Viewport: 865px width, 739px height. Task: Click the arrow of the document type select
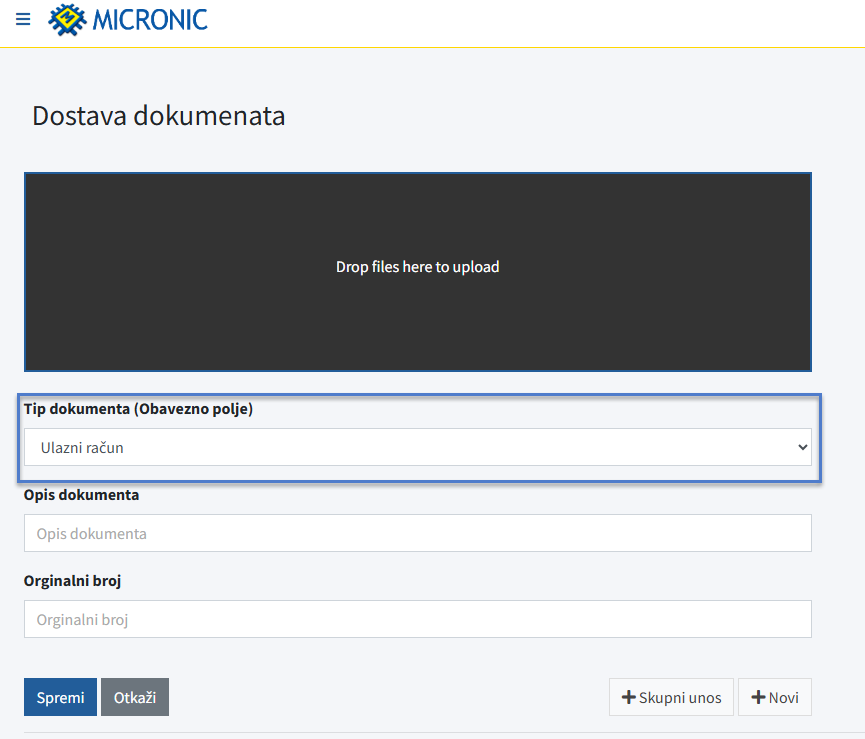point(801,447)
